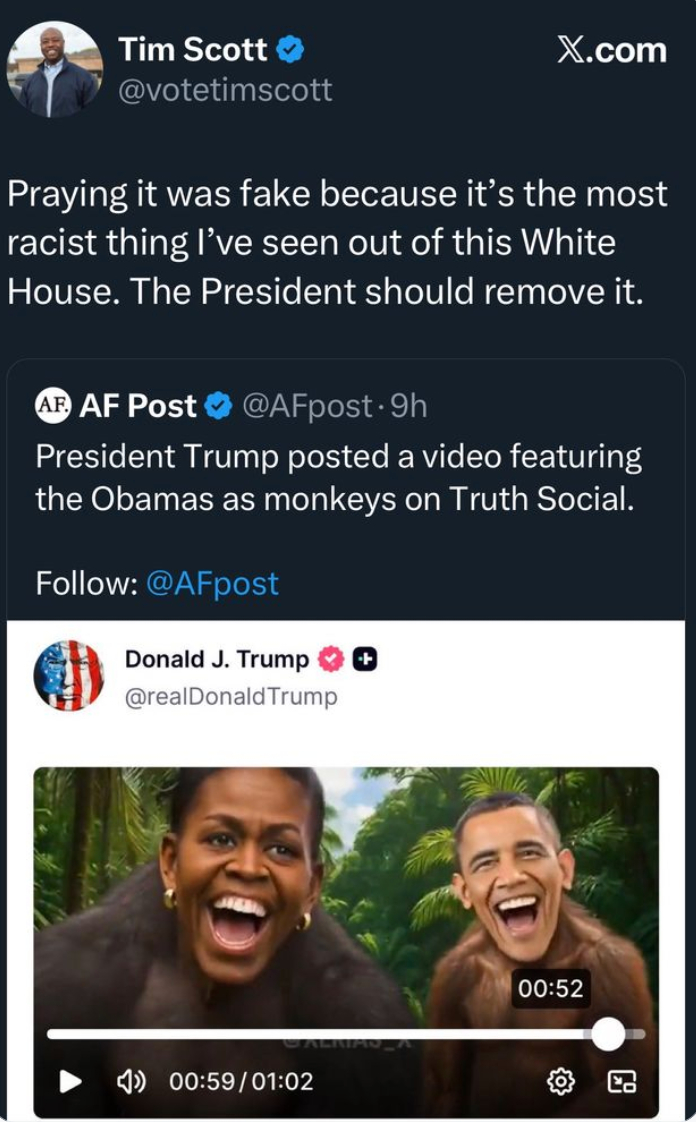
Task: Open the flag-themed Truth Social profile avatar
Action: pyautogui.click(x=68, y=676)
